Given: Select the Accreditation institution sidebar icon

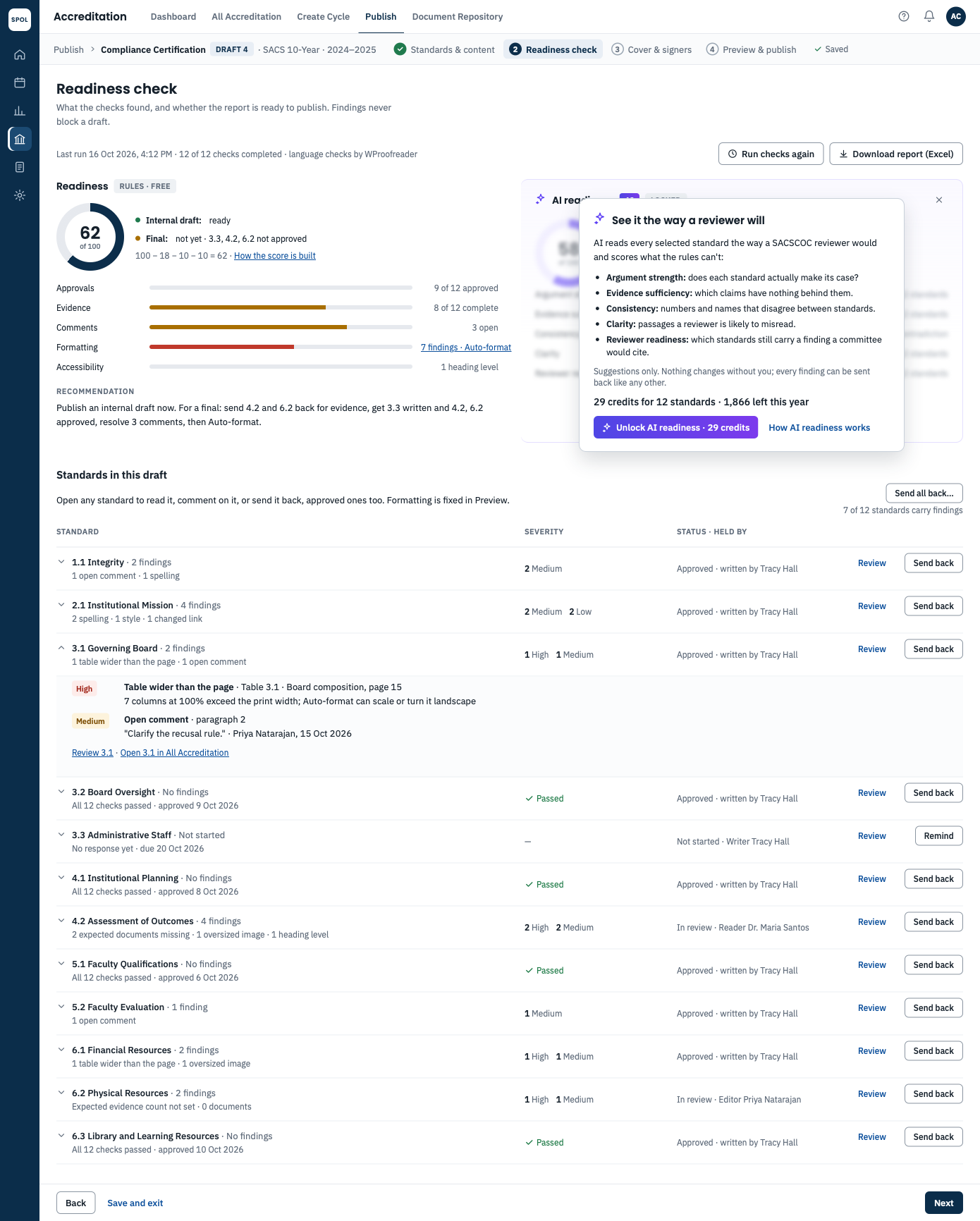Looking at the screenshot, I should click(20, 139).
